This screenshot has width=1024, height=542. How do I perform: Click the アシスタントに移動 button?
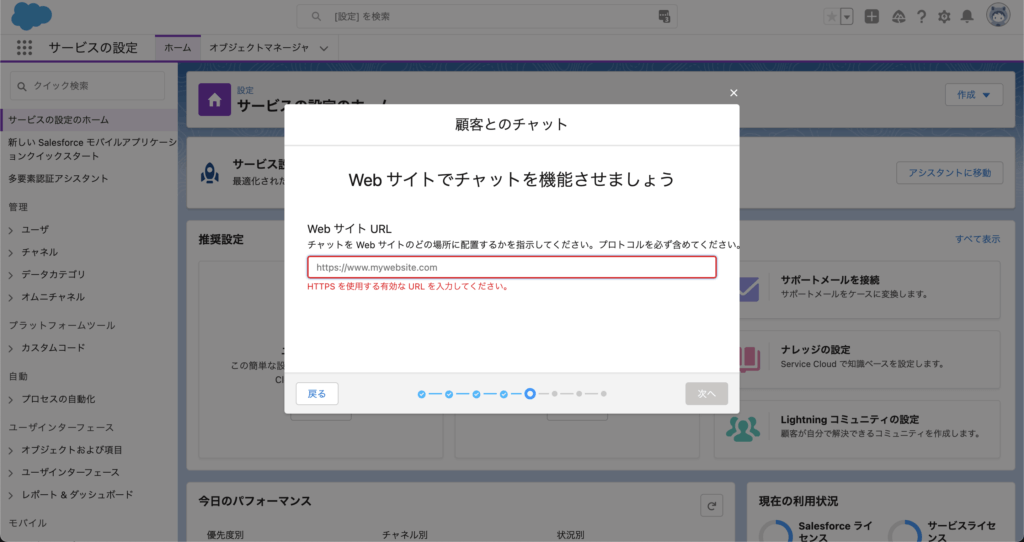[950, 173]
